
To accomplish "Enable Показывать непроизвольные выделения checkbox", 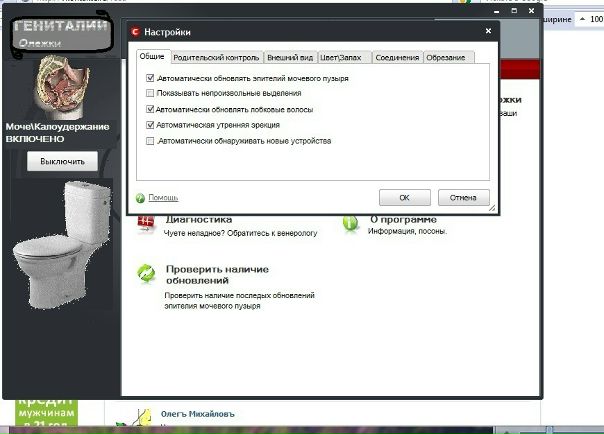I will click(x=150, y=93).
